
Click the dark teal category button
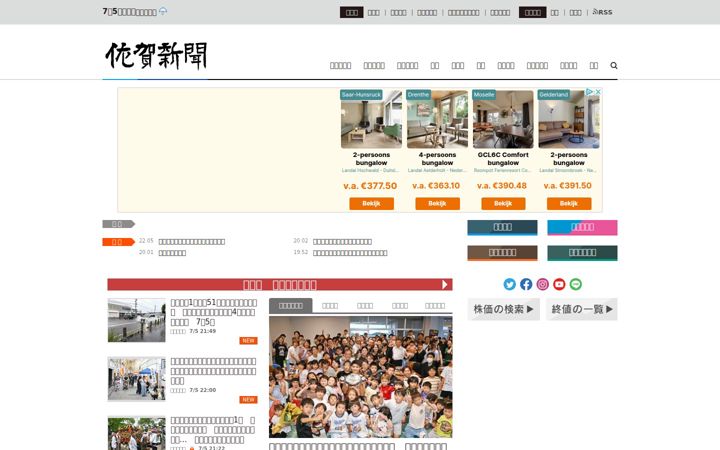coord(582,253)
